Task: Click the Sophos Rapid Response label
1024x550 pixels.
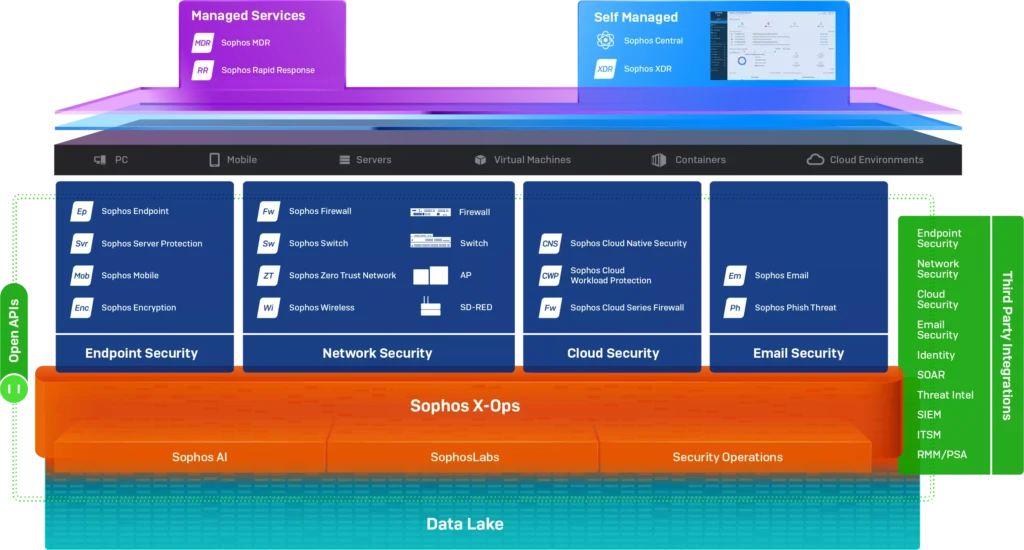Action: click(x=268, y=70)
